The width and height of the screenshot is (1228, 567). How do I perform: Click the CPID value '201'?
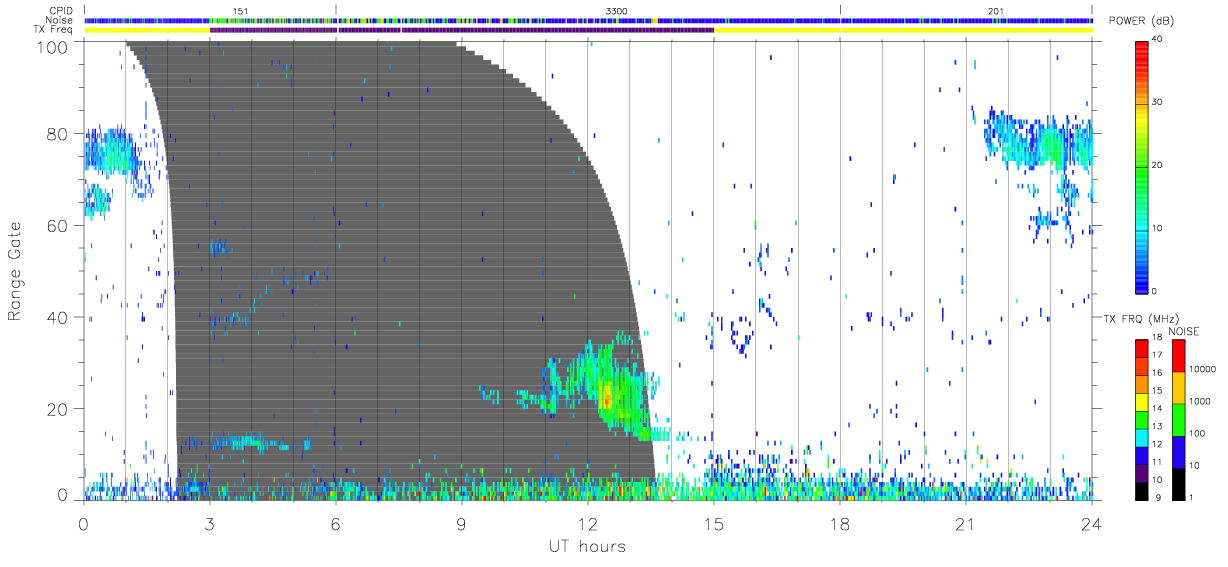995,10
